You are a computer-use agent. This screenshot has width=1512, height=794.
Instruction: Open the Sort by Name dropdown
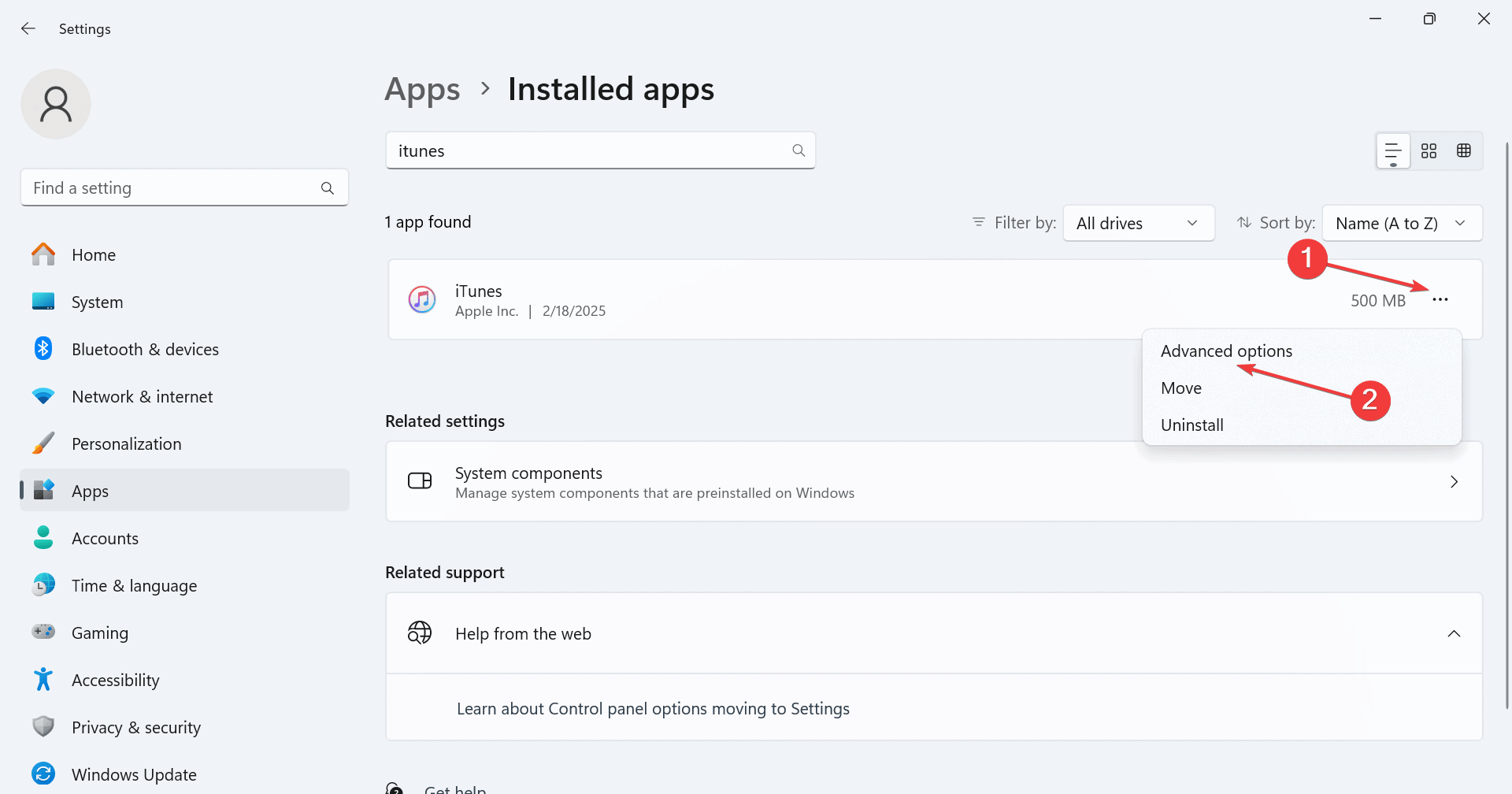point(1401,224)
